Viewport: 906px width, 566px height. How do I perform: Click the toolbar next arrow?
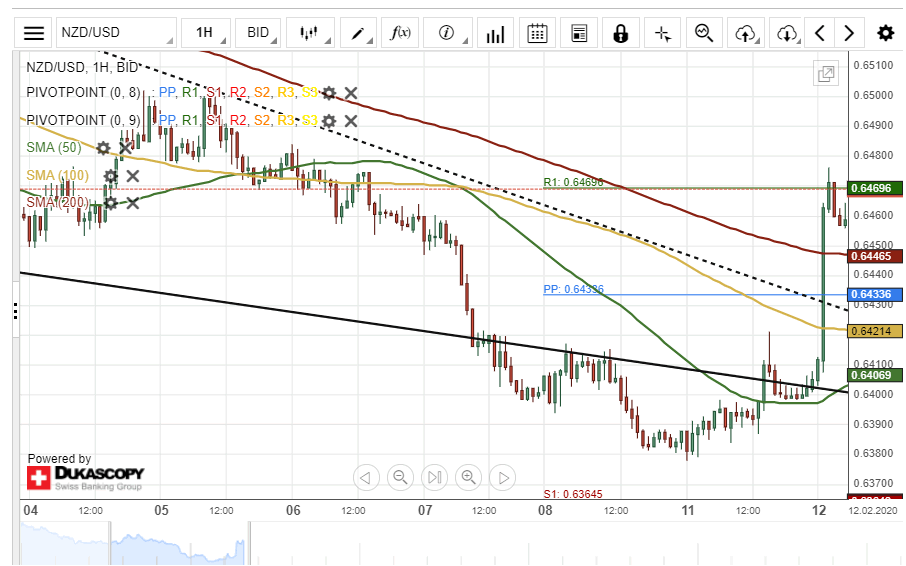pos(849,33)
